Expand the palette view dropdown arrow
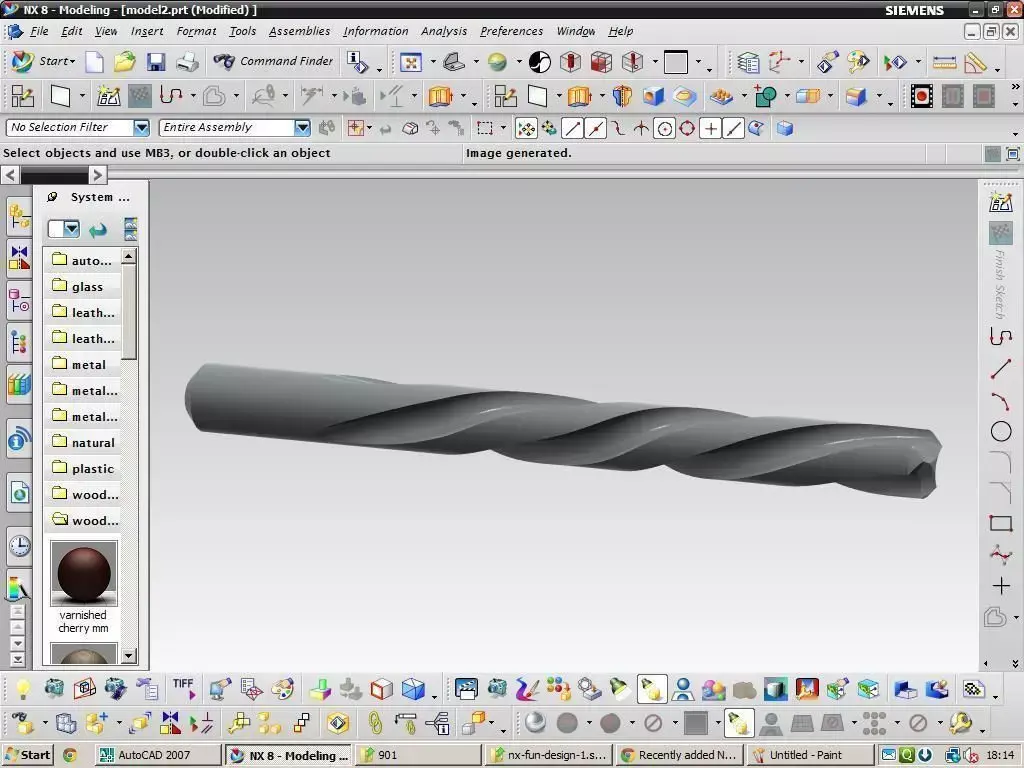The height and width of the screenshot is (768, 1024). (x=72, y=229)
